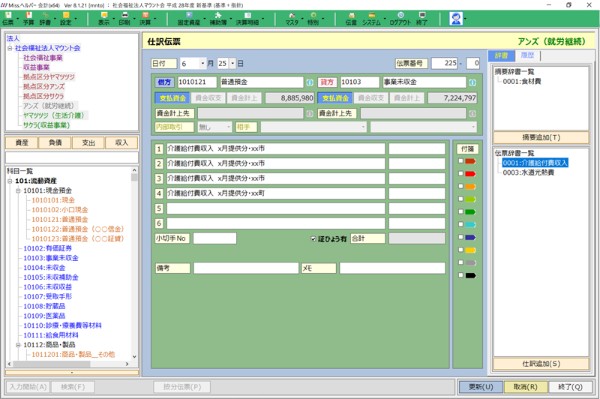Open the マスタ toolbar icon
This screenshot has height=399, width=600.
292,18
